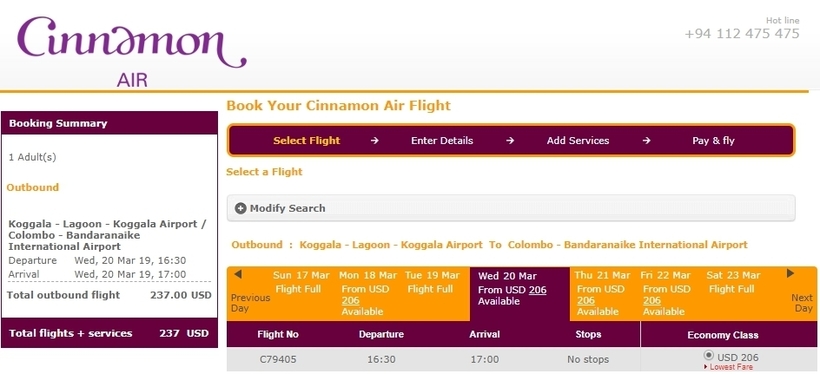Click the 206 fare link under Fri 22 Mar
820x374 pixels.
652,300
